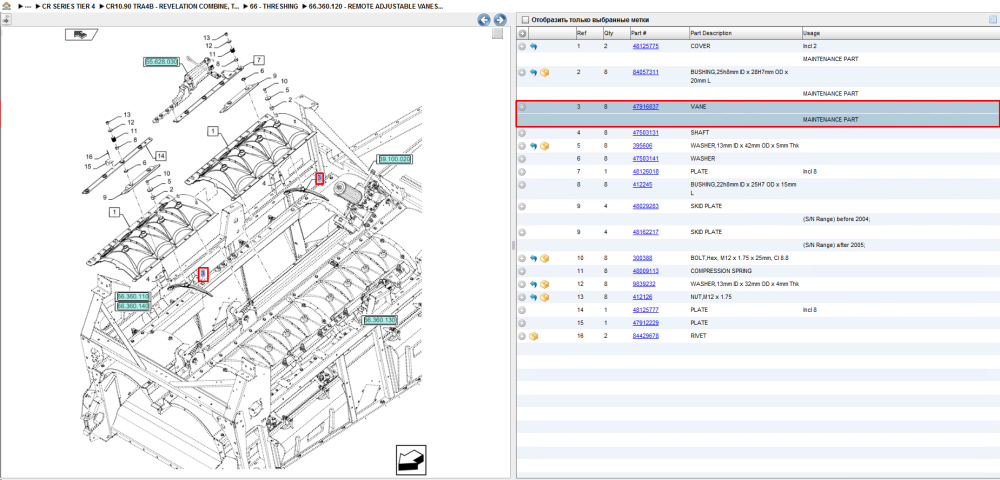Open part number 48125775 link
Viewport: 1000px width, 480px height.
pyautogui.click(x=645, y=47)
